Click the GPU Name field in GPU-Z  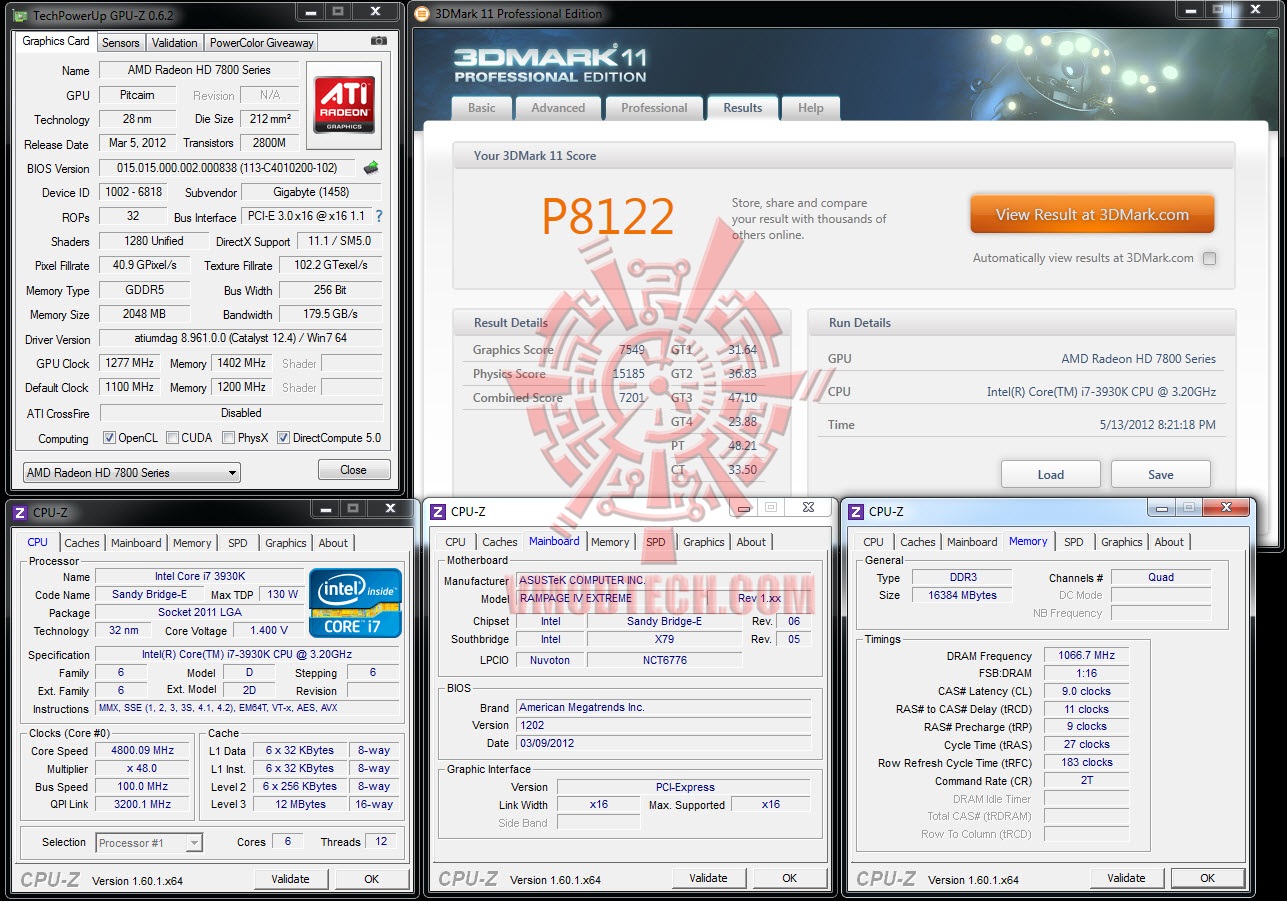(x=198, y=70)
